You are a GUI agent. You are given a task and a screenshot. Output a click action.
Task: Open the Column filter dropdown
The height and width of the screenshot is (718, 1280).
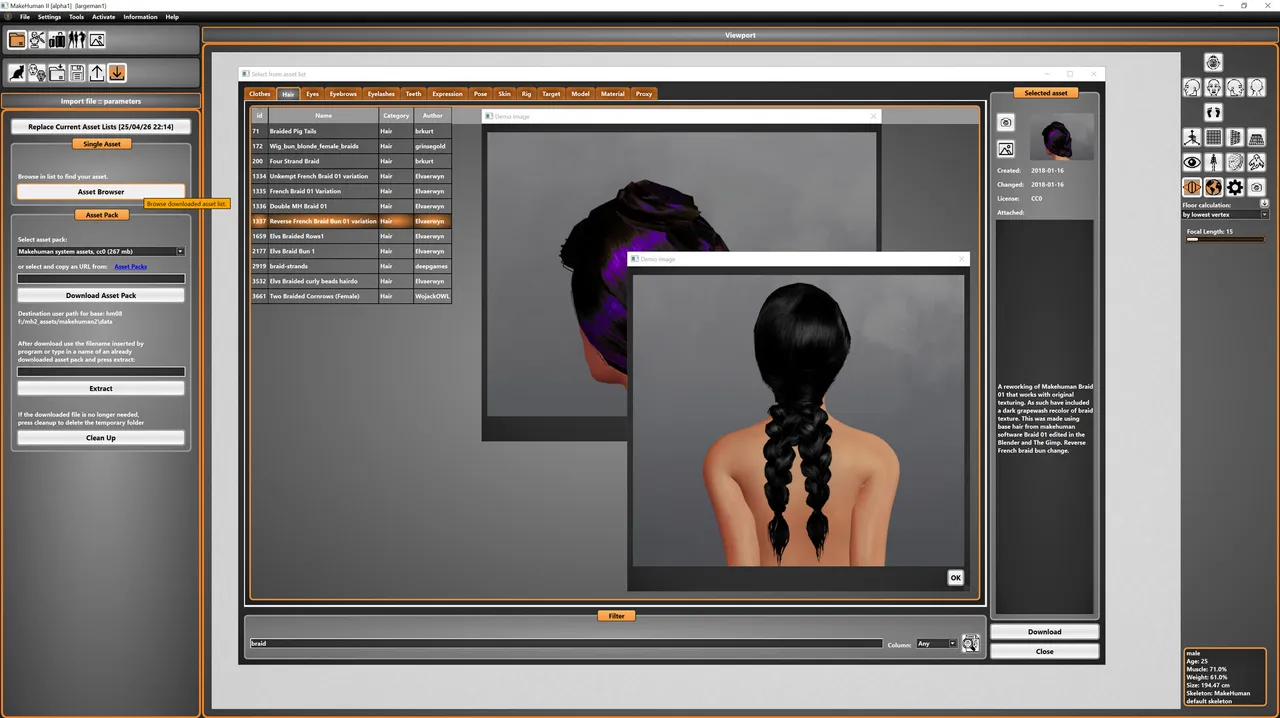[x=937, y=644]
